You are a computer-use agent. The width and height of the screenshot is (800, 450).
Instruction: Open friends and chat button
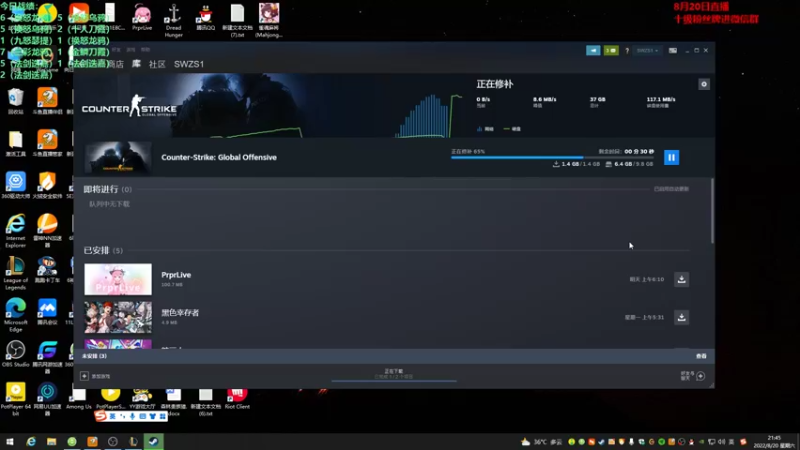pos(693,376)
